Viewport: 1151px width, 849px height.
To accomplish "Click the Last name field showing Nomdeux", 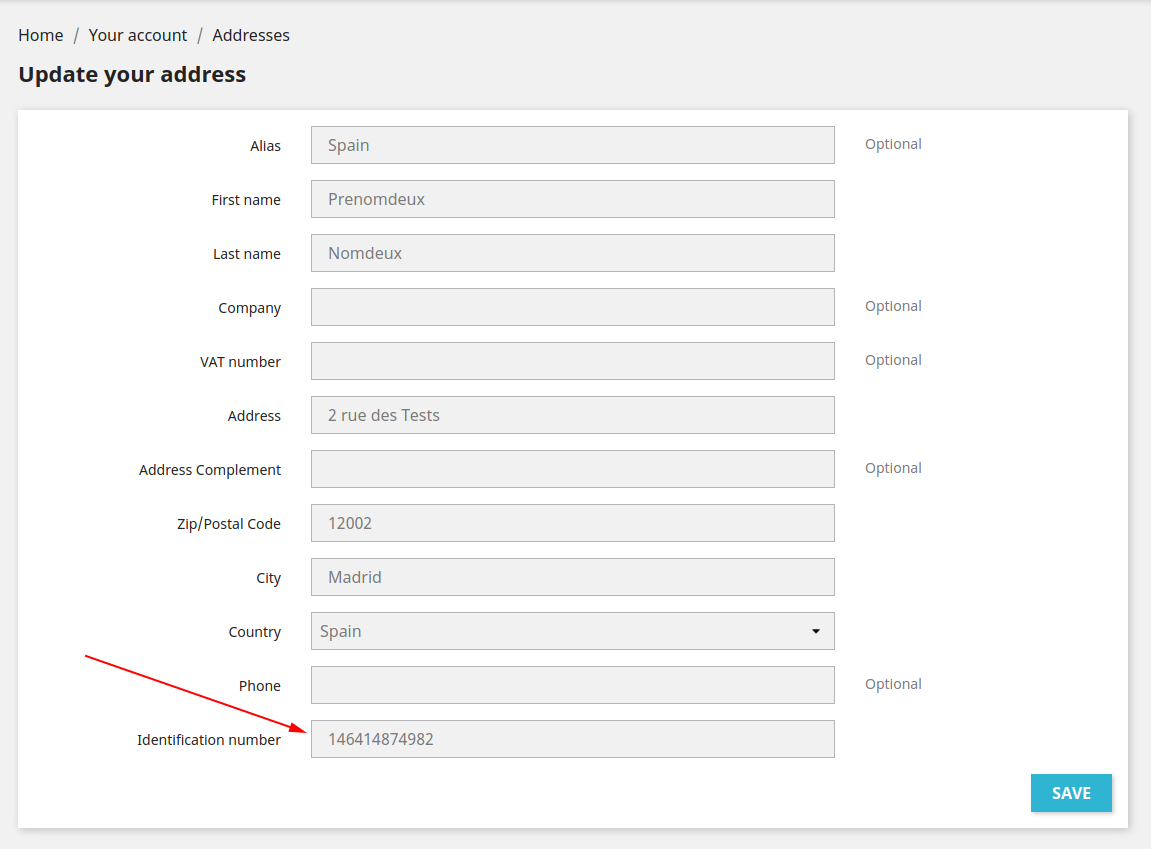I will tap(572, 252).
